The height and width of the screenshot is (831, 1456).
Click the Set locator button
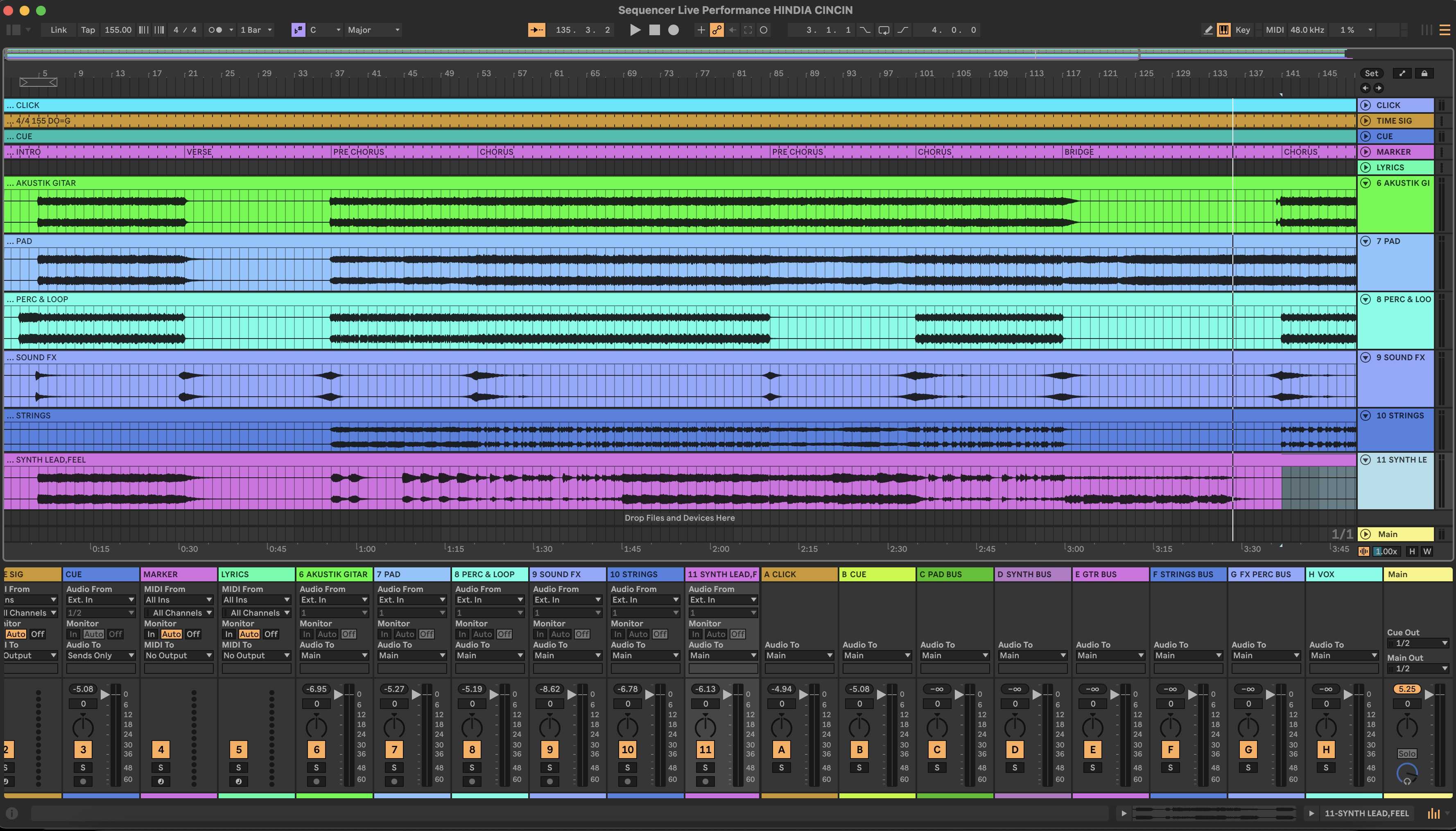click(1372, 73)
